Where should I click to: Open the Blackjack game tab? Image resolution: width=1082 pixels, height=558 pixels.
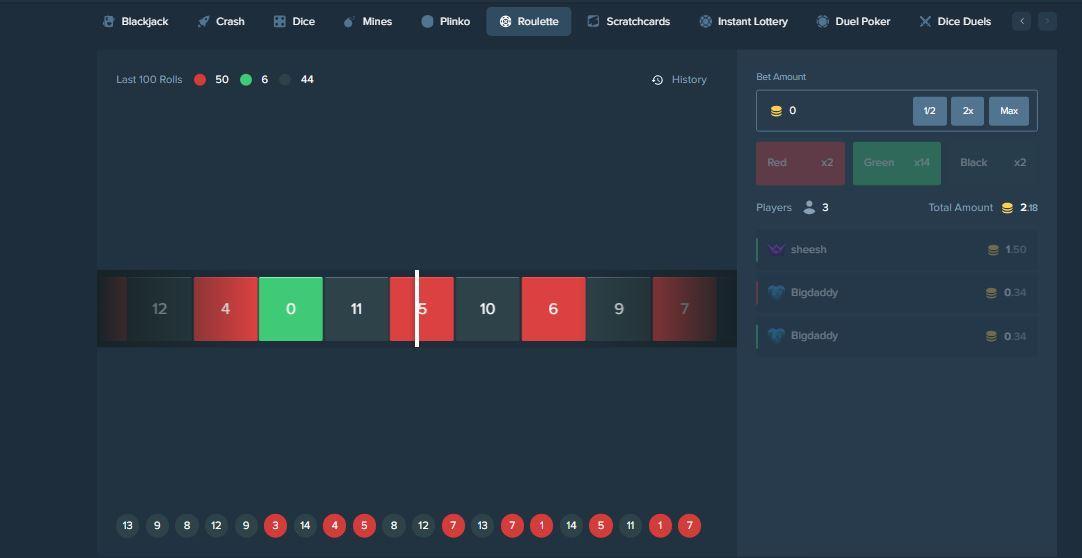[x=136, y=21]
